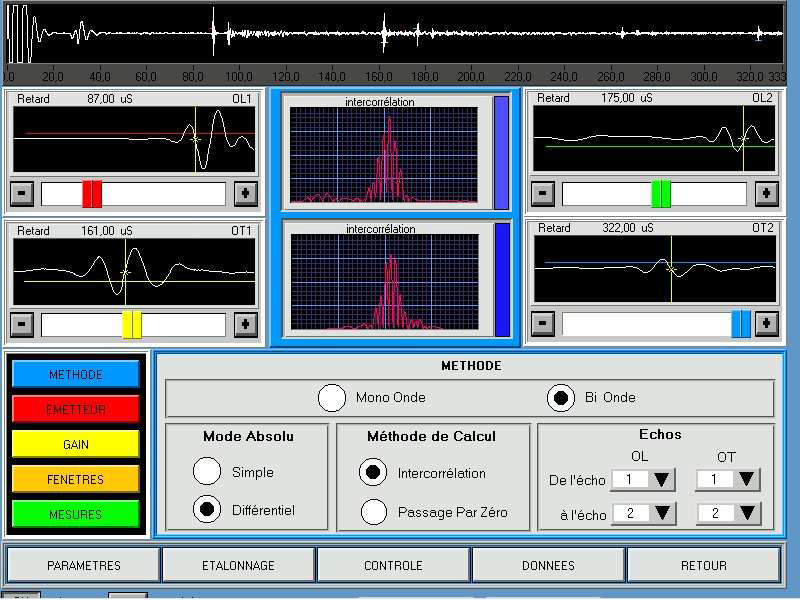Switch to the EMETTEUR section
The width and height of the screenshot is (800, 600).
76,409
